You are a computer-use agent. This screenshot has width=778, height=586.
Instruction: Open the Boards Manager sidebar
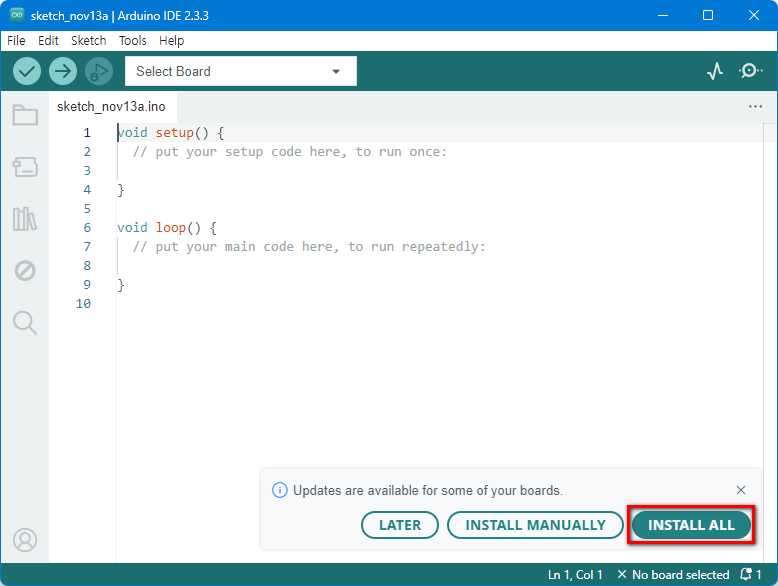pos(25,167)
